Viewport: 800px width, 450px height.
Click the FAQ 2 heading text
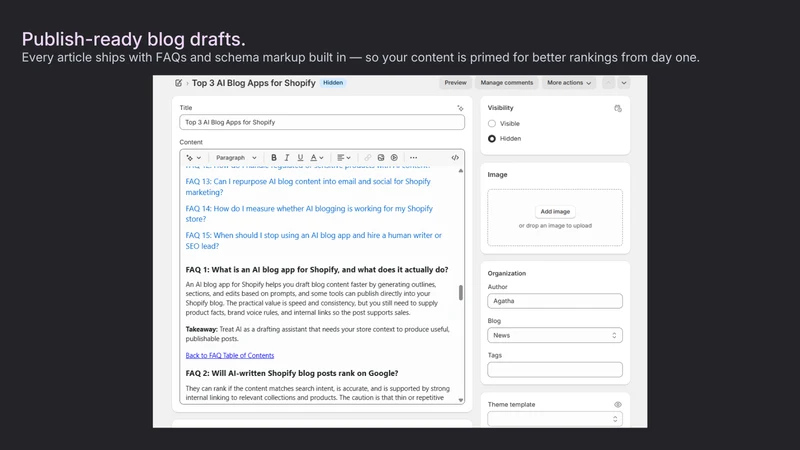click(x=292, y=373)
